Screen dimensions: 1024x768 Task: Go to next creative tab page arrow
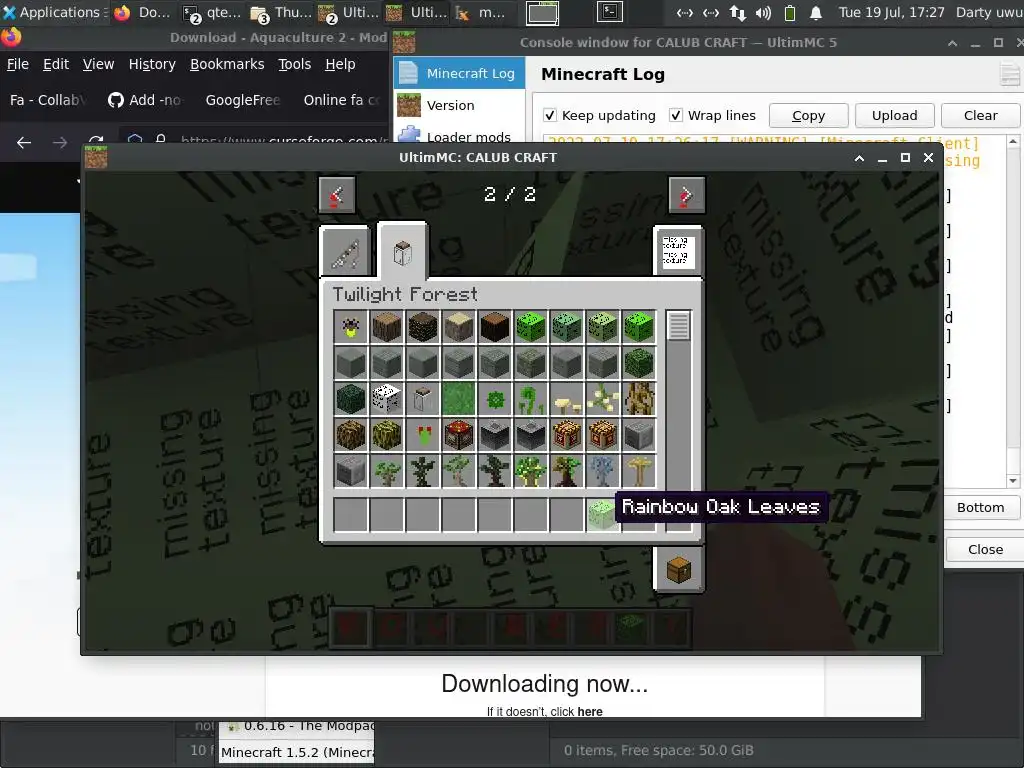coord(686,195)
